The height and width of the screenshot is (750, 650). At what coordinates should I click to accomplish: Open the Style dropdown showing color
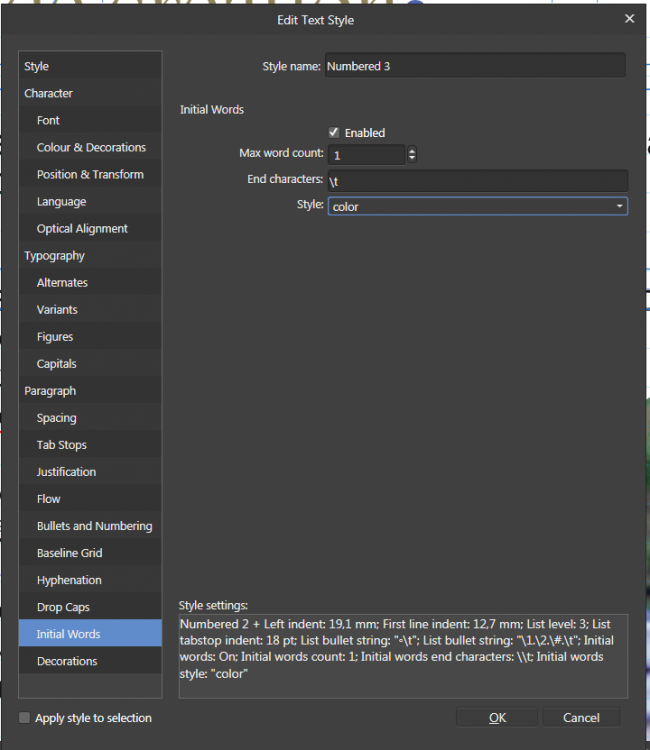point(477,206)
